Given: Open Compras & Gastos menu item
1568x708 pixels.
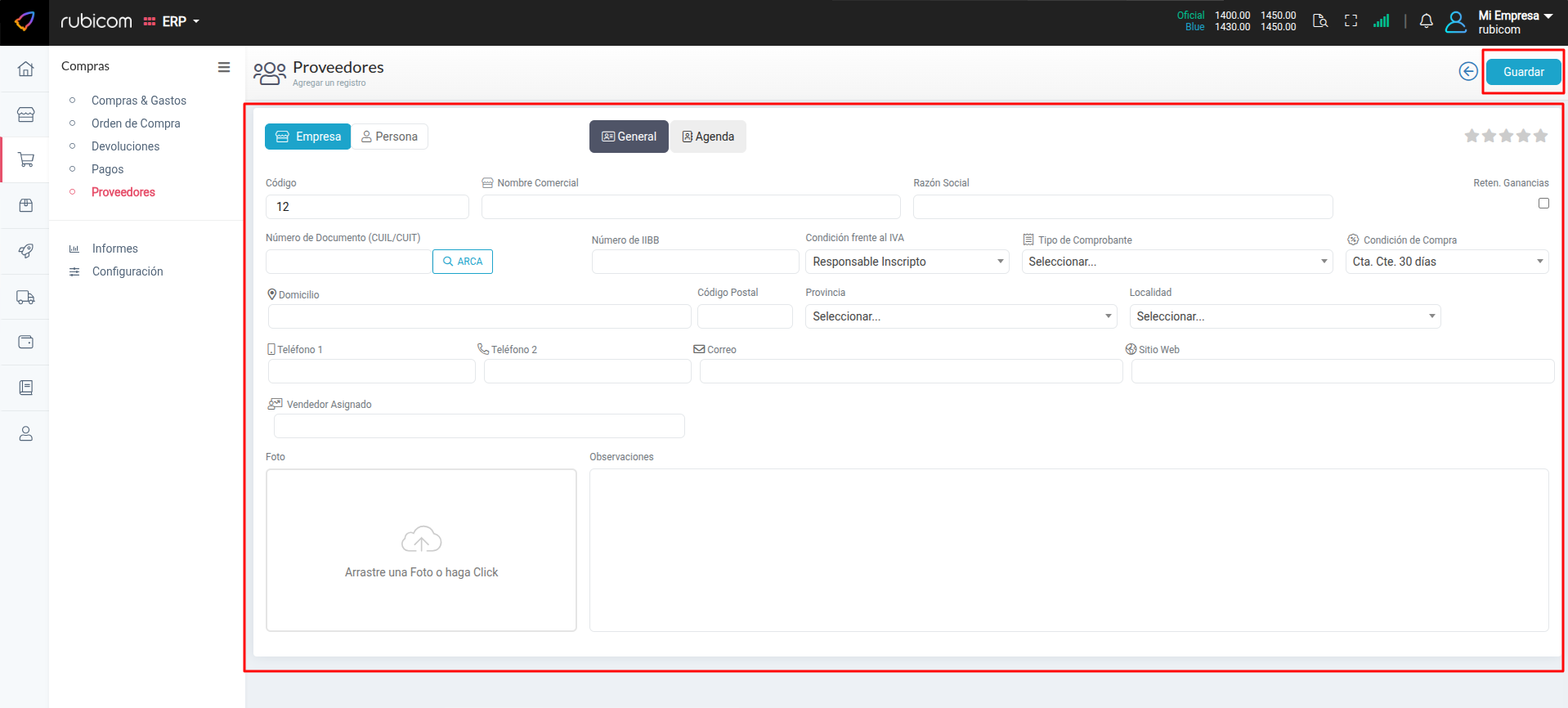Looking at the screenshot, I should [x=139, y=101].
